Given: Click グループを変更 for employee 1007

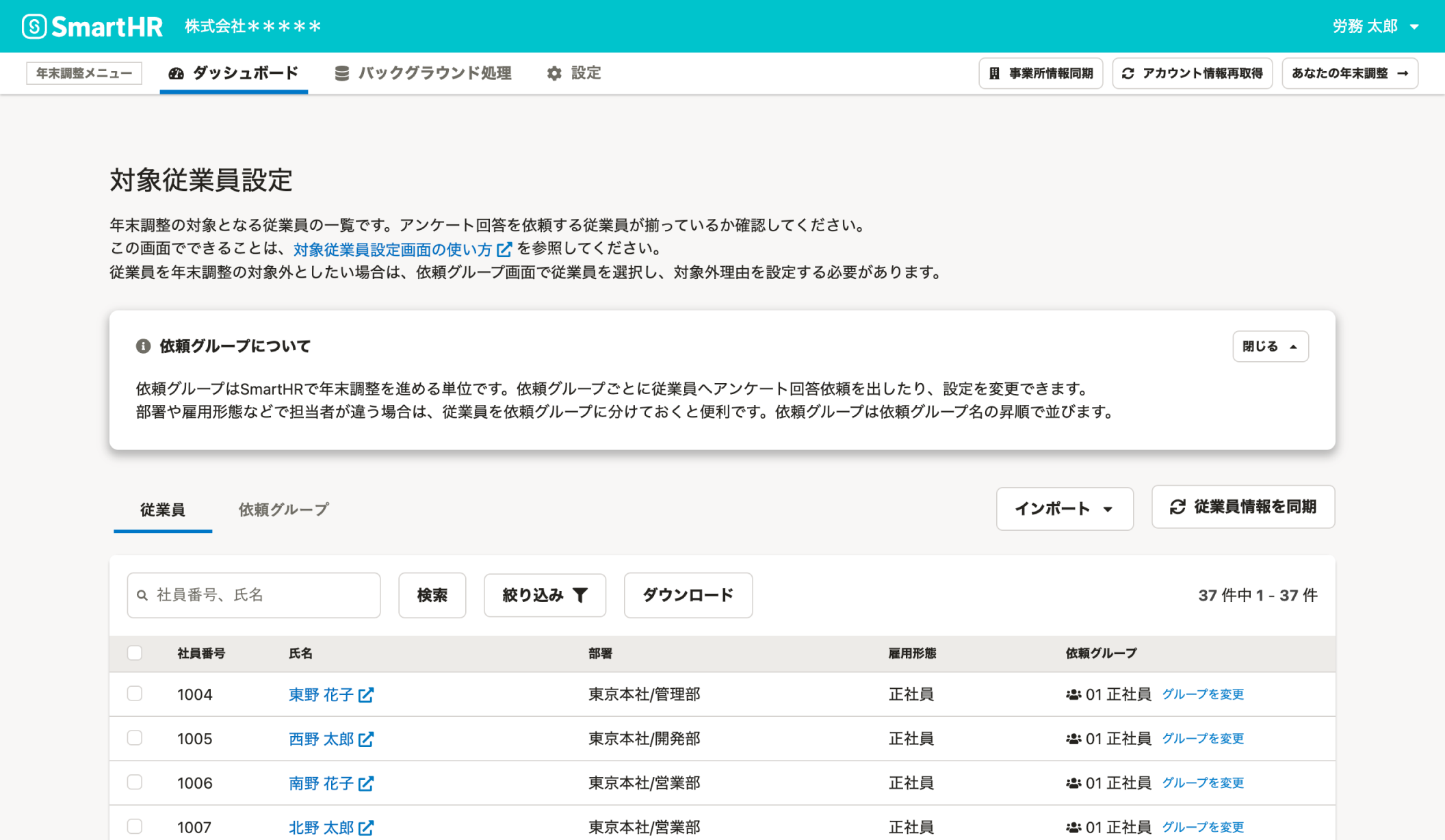Looking at the screenshot, I should pyautogui.click(x=1203, y=827).
